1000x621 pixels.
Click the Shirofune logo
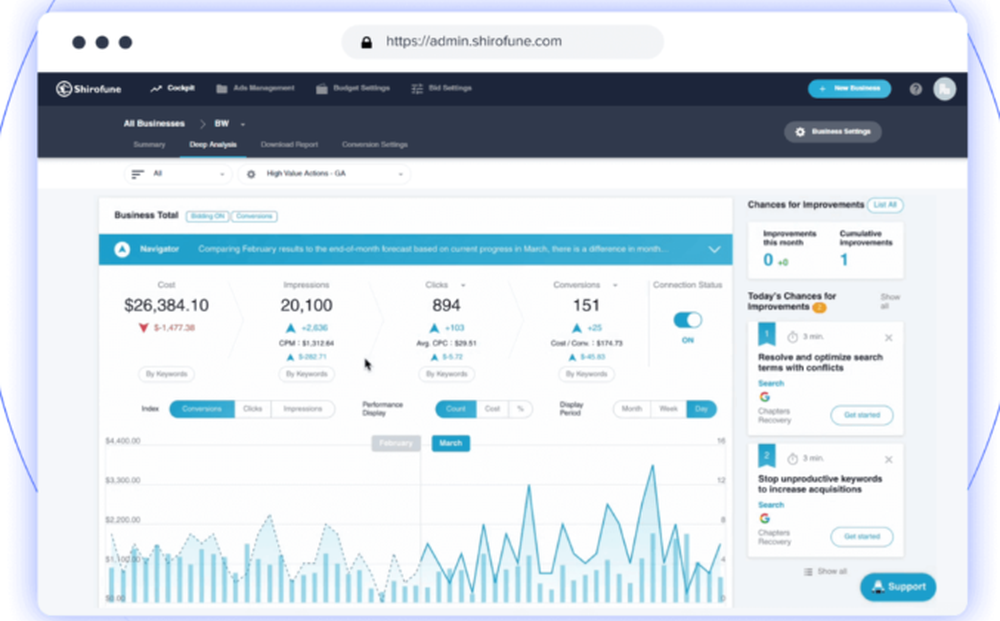pos(89,89)
